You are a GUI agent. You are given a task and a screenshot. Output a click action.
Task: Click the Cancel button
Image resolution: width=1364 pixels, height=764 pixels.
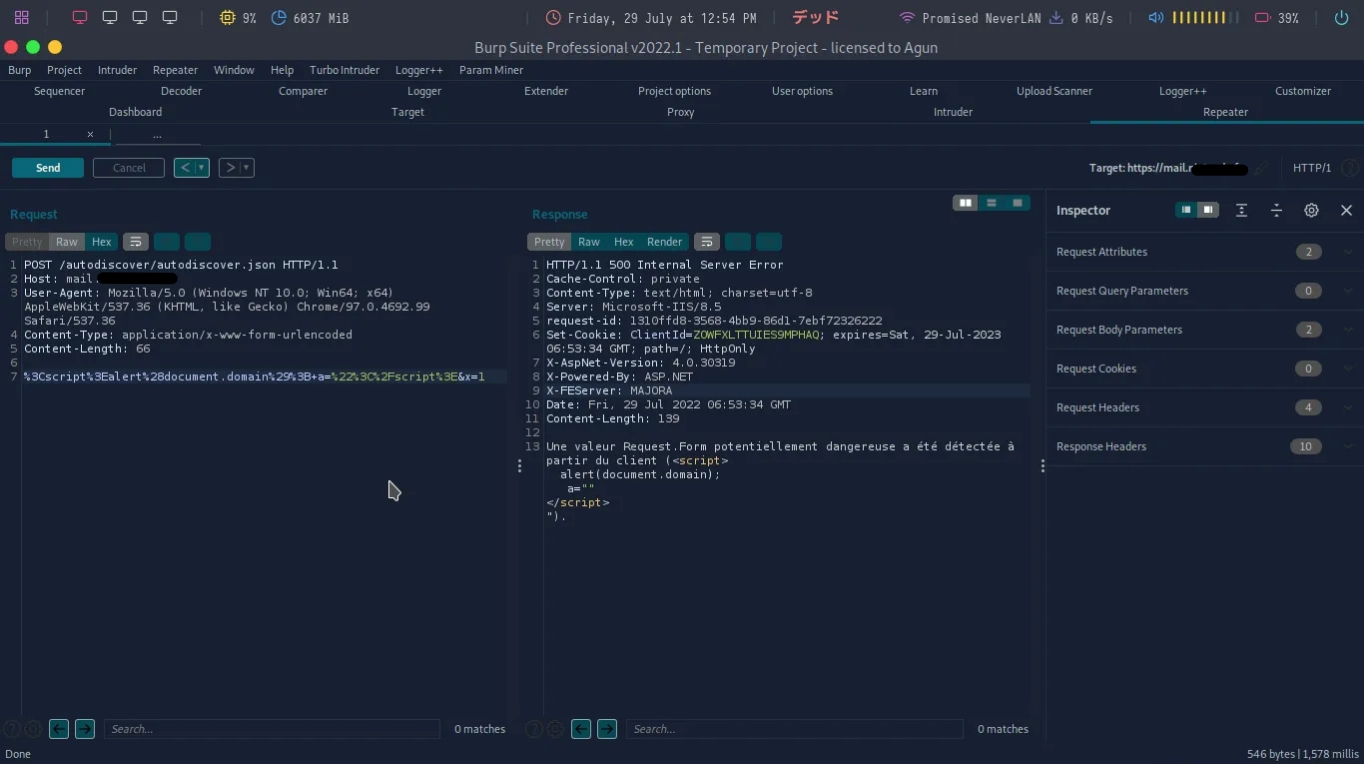click(x=129, y=168)
